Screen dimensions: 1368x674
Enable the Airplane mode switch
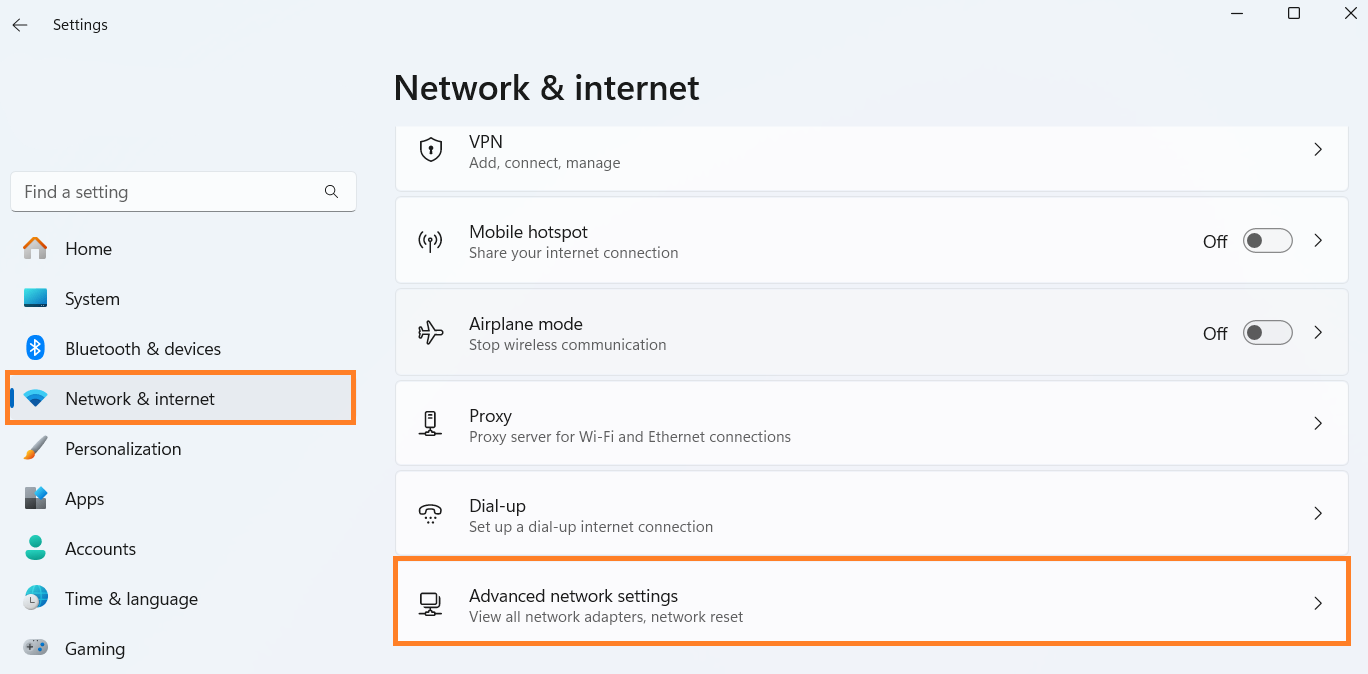pyautogui.click(x=1267, y=333)
